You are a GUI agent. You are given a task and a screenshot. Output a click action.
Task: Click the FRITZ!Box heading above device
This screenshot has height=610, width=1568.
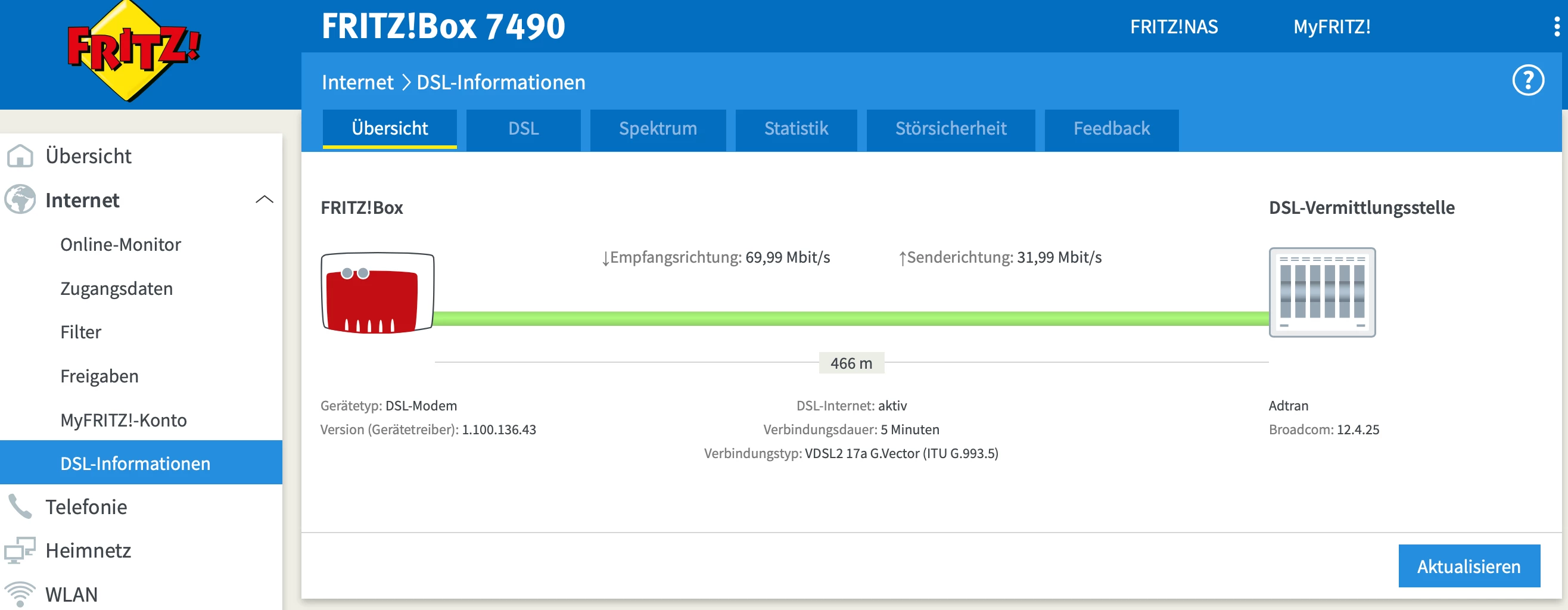362,207
